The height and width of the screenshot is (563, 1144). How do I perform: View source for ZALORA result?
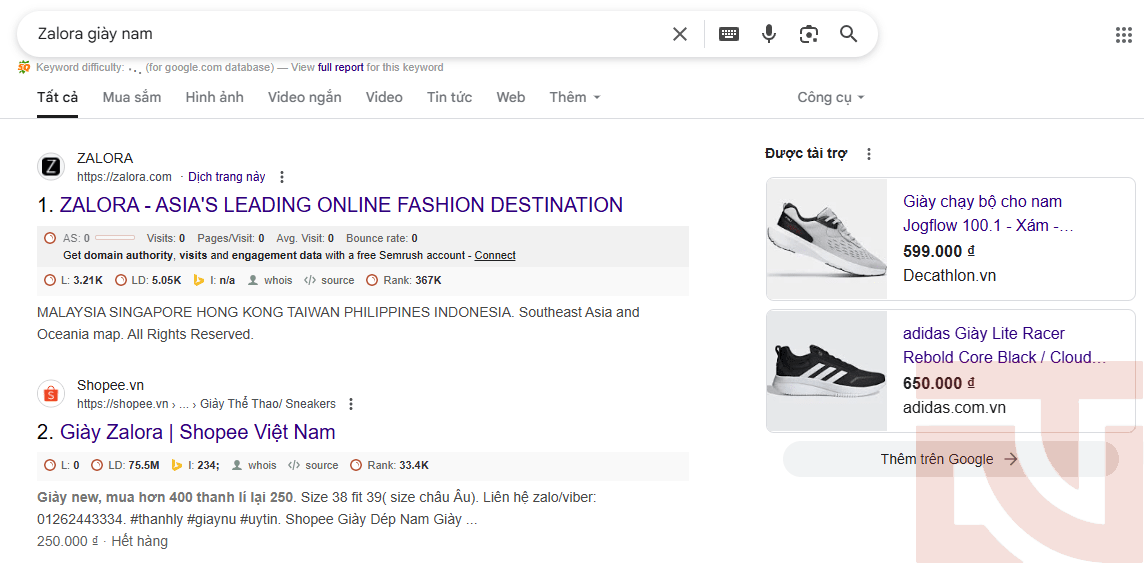coord(329,280)
